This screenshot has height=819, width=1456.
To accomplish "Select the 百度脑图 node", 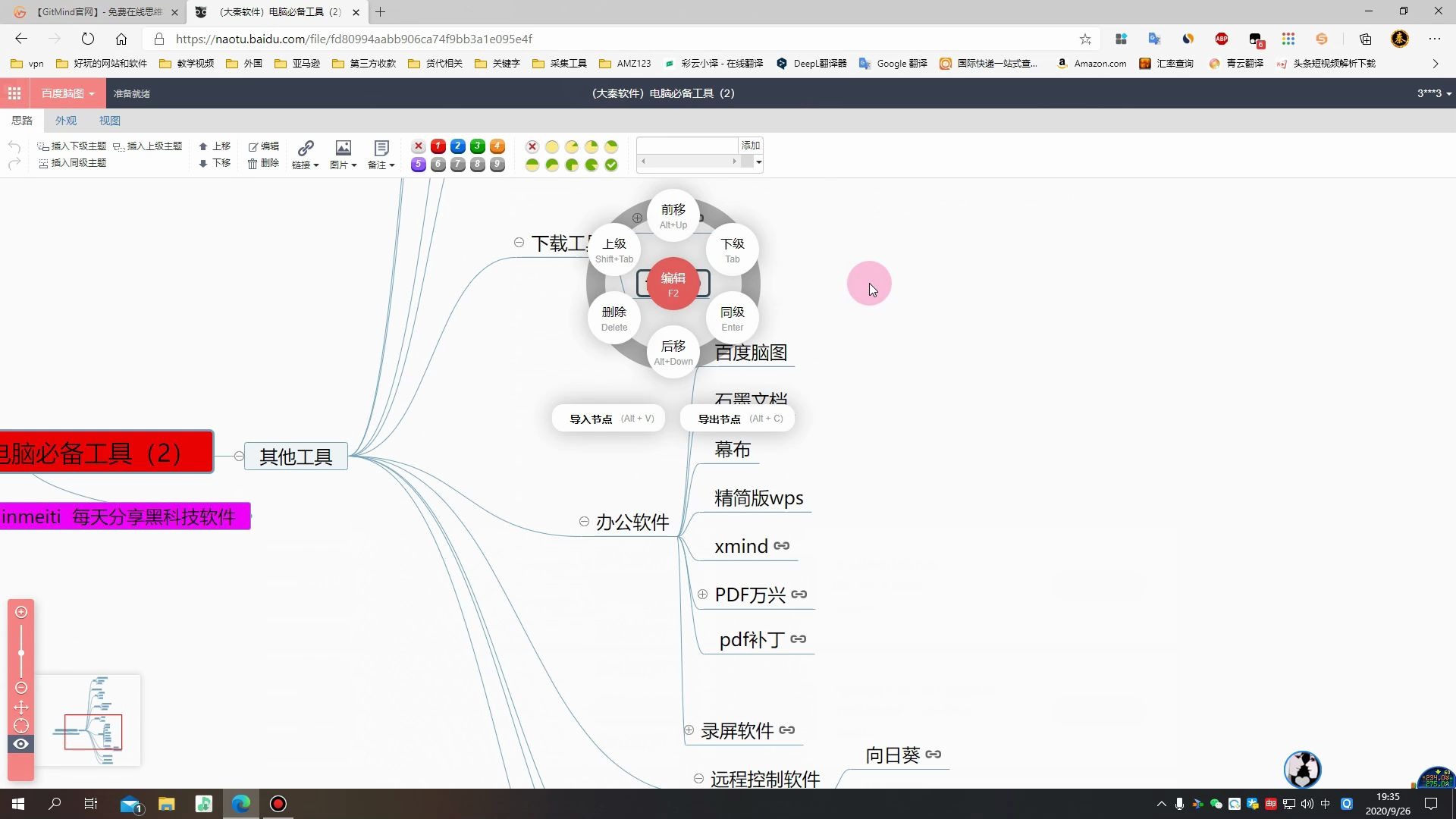I will pyautogui.click(x=751, y=353).
